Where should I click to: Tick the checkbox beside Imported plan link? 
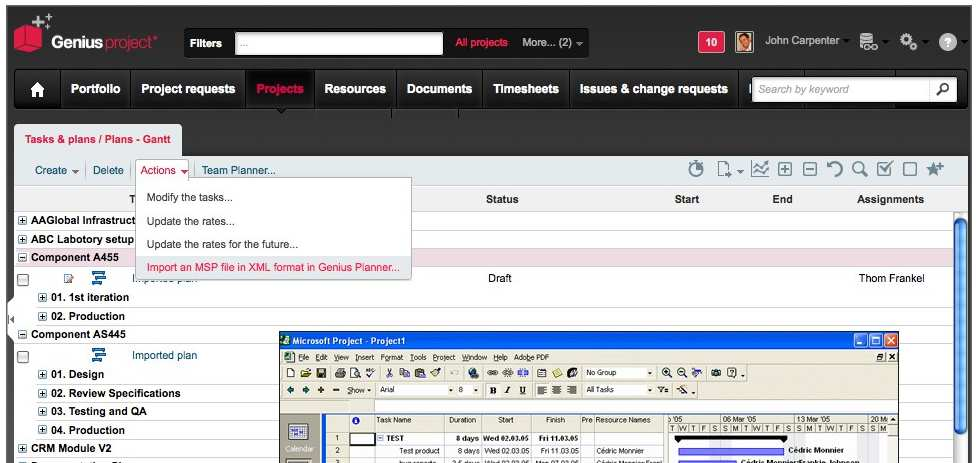[23, 357]
